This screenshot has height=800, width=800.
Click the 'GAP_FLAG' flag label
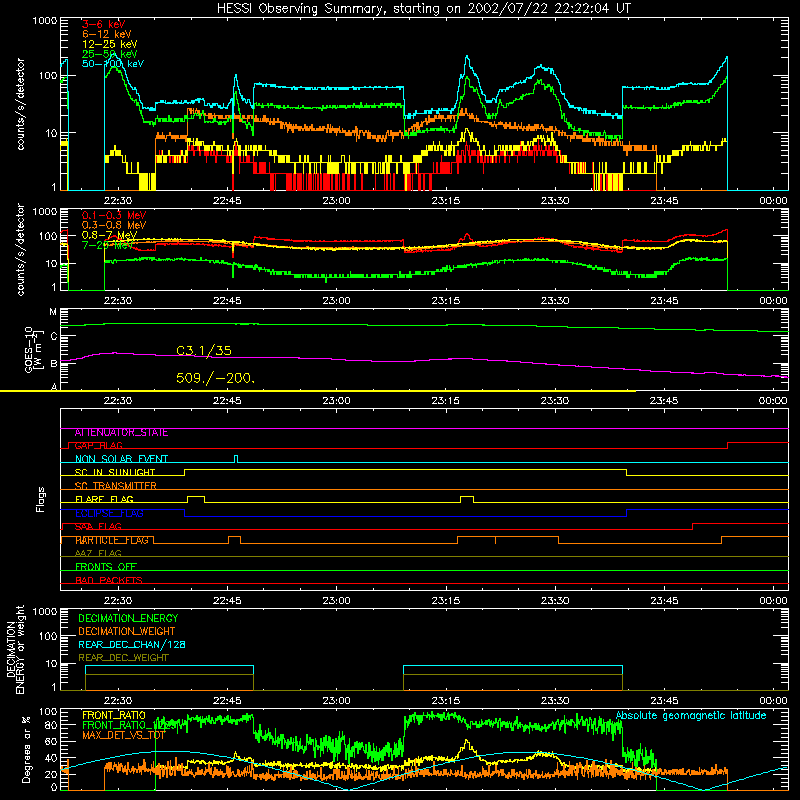[x=98, y=445]
